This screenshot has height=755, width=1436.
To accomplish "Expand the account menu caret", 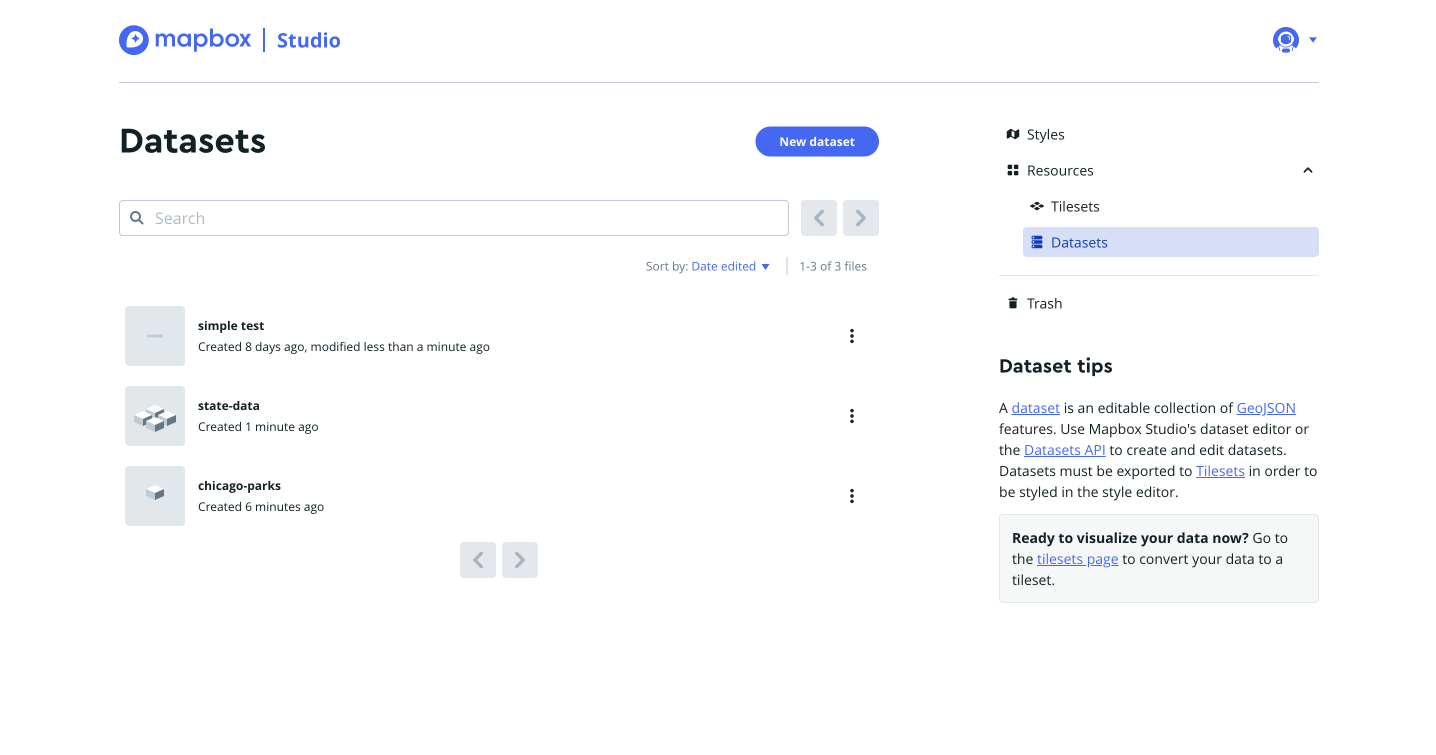I will (1313, 40).
